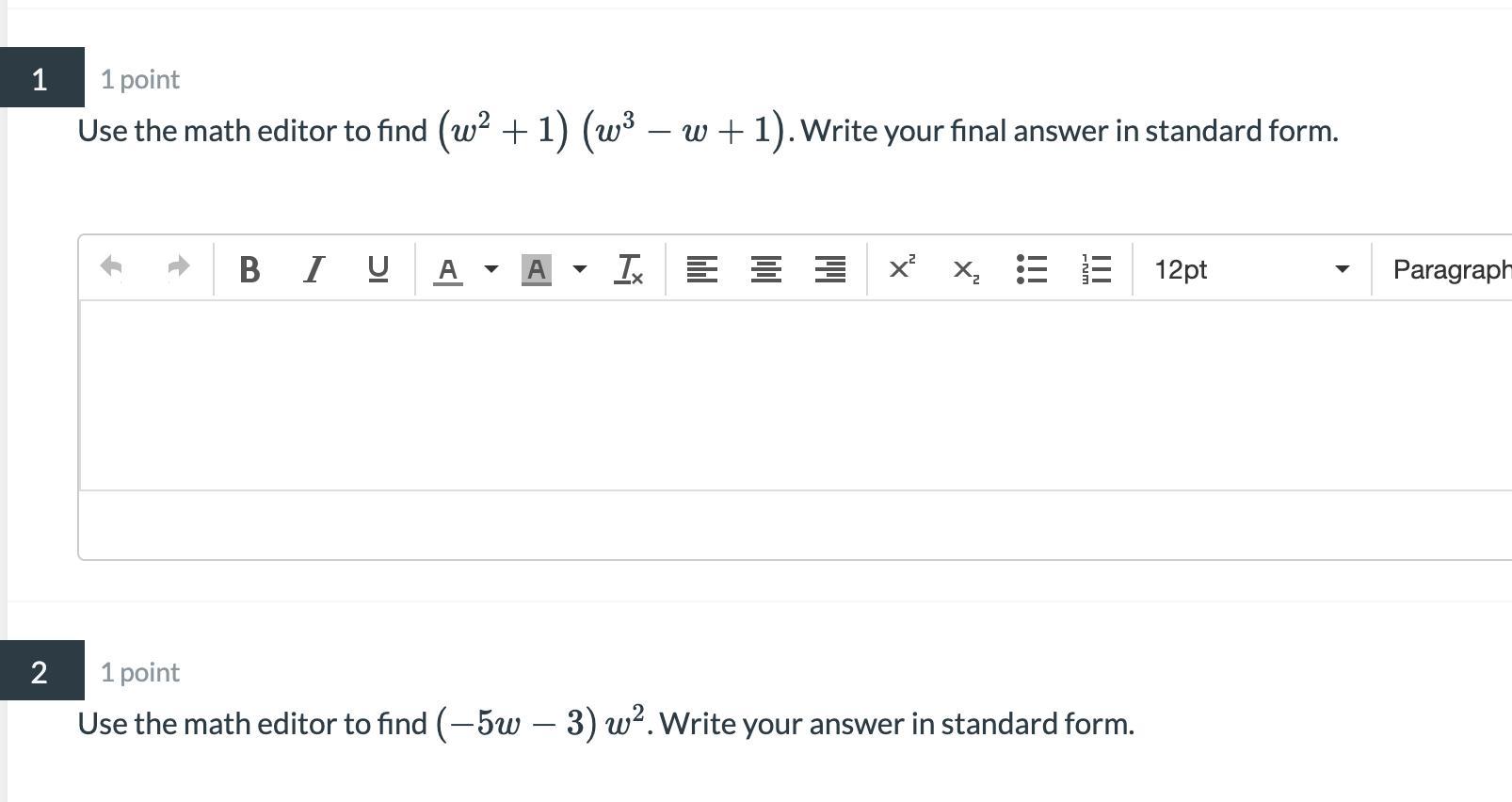Apply the background highlight color
The image size is (1512, 802).
[x=536, y=270]
